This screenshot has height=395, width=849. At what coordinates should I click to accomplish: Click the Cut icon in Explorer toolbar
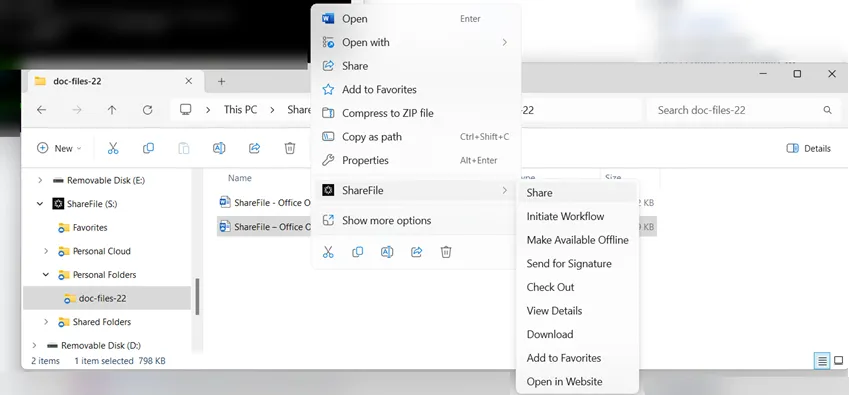(x=113, y=148)
